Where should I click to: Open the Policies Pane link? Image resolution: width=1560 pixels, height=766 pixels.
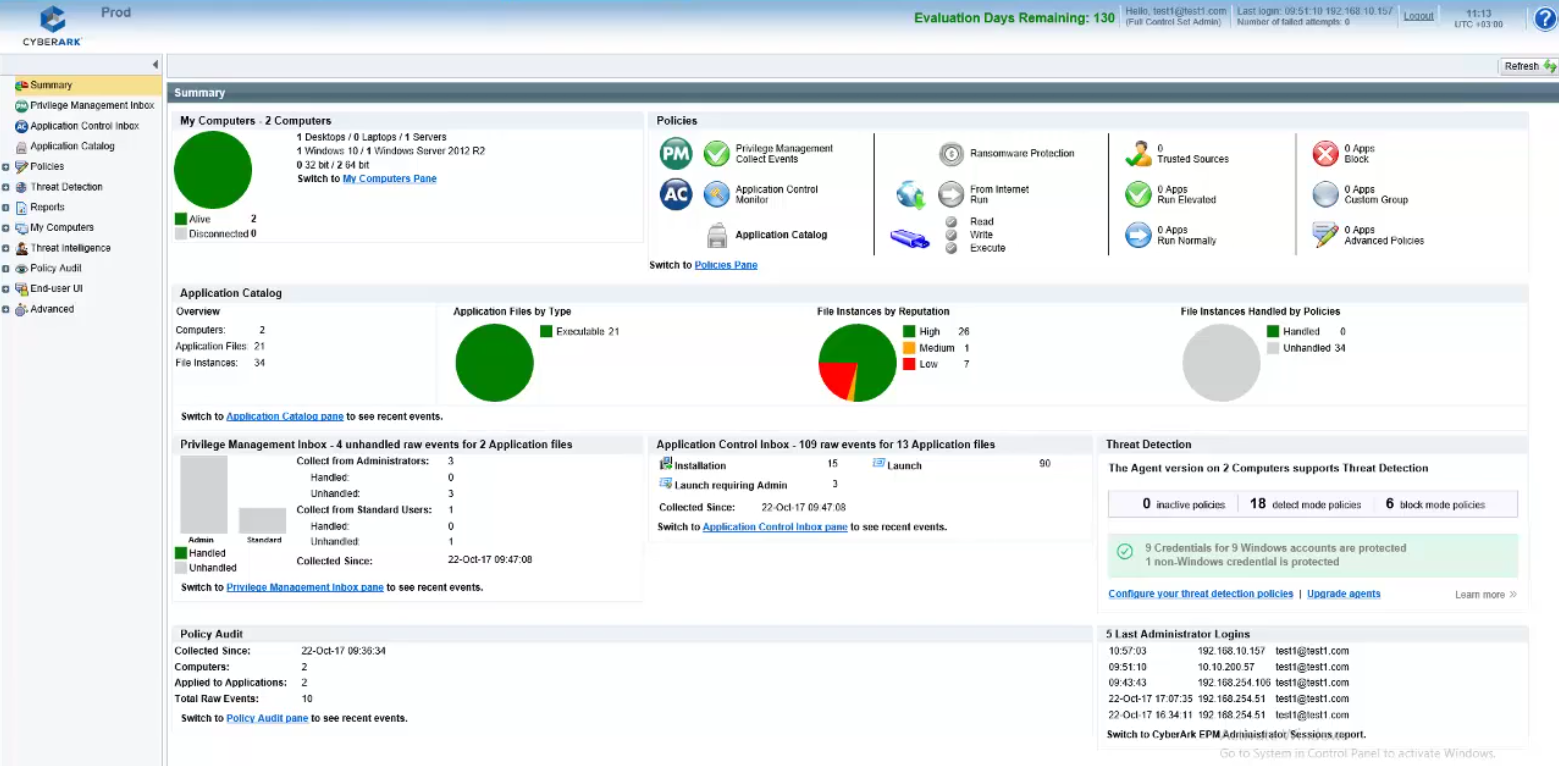[x=726, y=265]
